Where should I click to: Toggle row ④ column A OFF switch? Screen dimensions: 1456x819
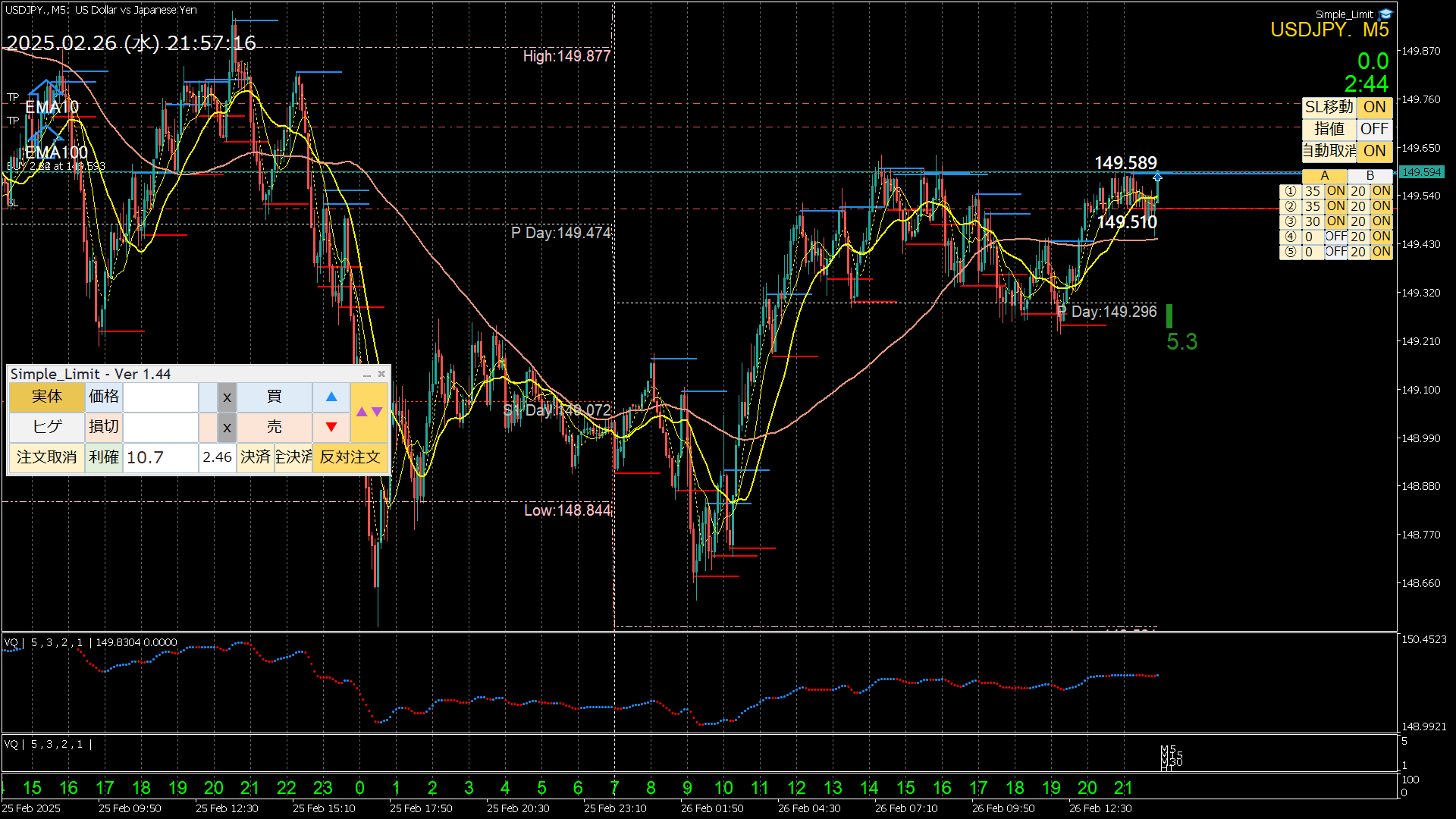tap(1335, 237)
